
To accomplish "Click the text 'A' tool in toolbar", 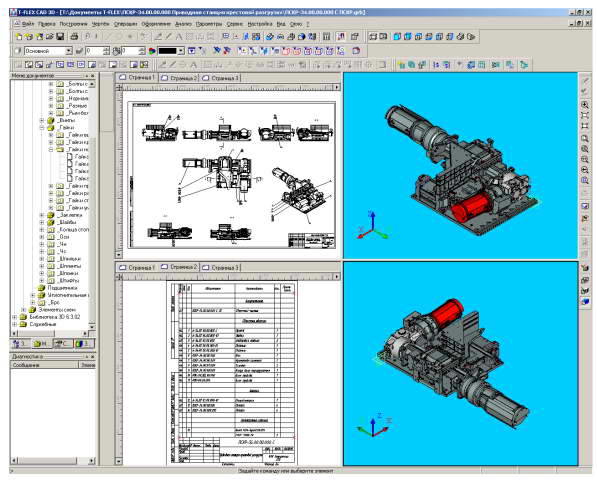I will 179,37.
